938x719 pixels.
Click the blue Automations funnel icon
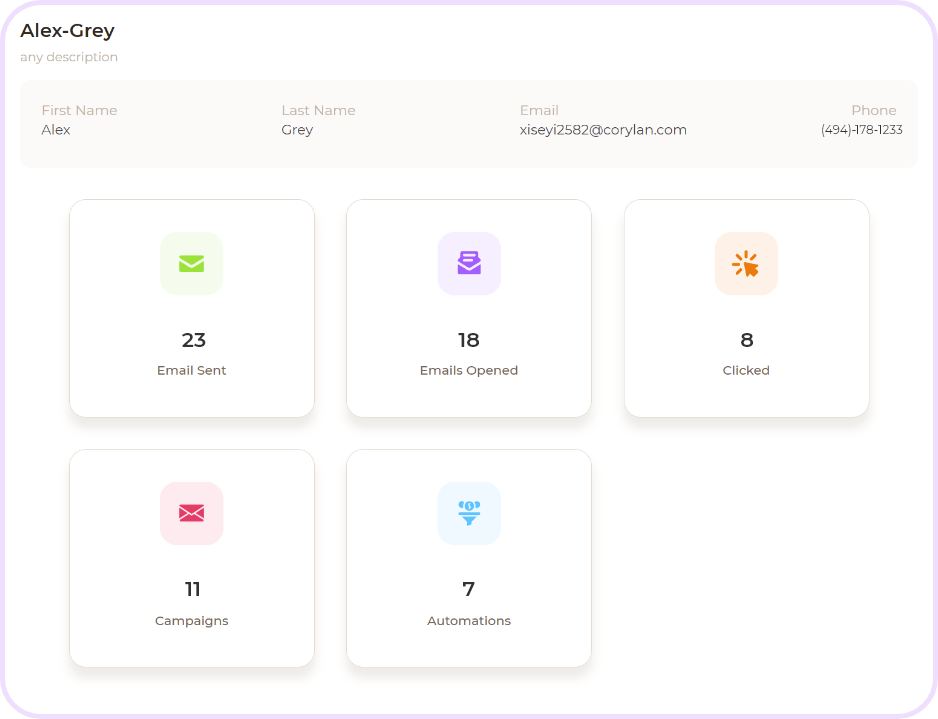click(469, 513)
